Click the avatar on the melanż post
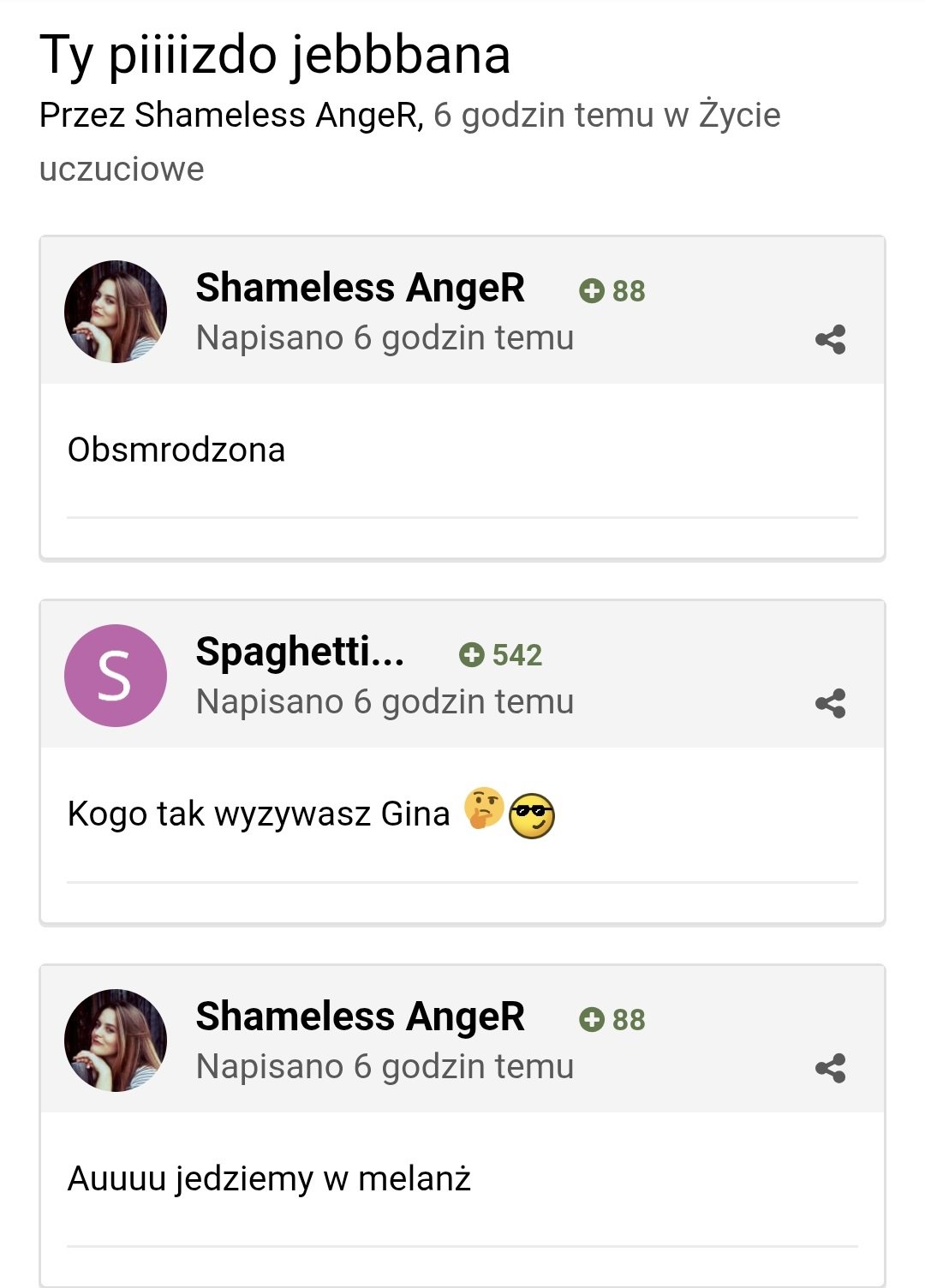 pyautogui.click(x=116, y=1041)
